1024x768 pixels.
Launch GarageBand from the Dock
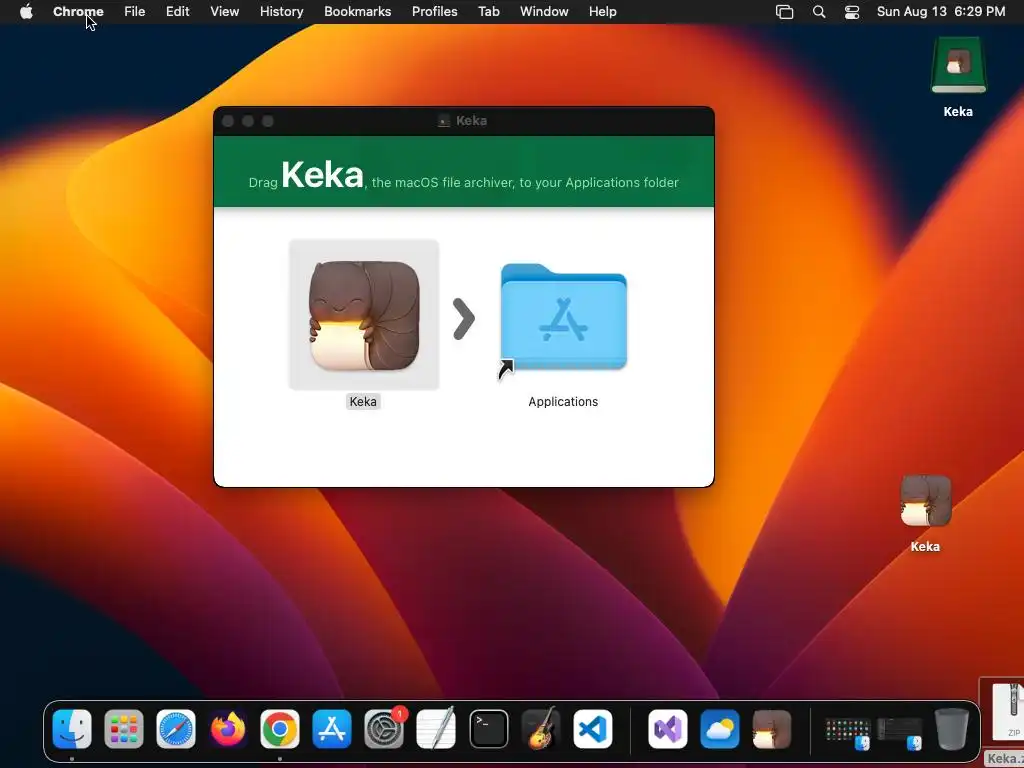coord(541,729)
